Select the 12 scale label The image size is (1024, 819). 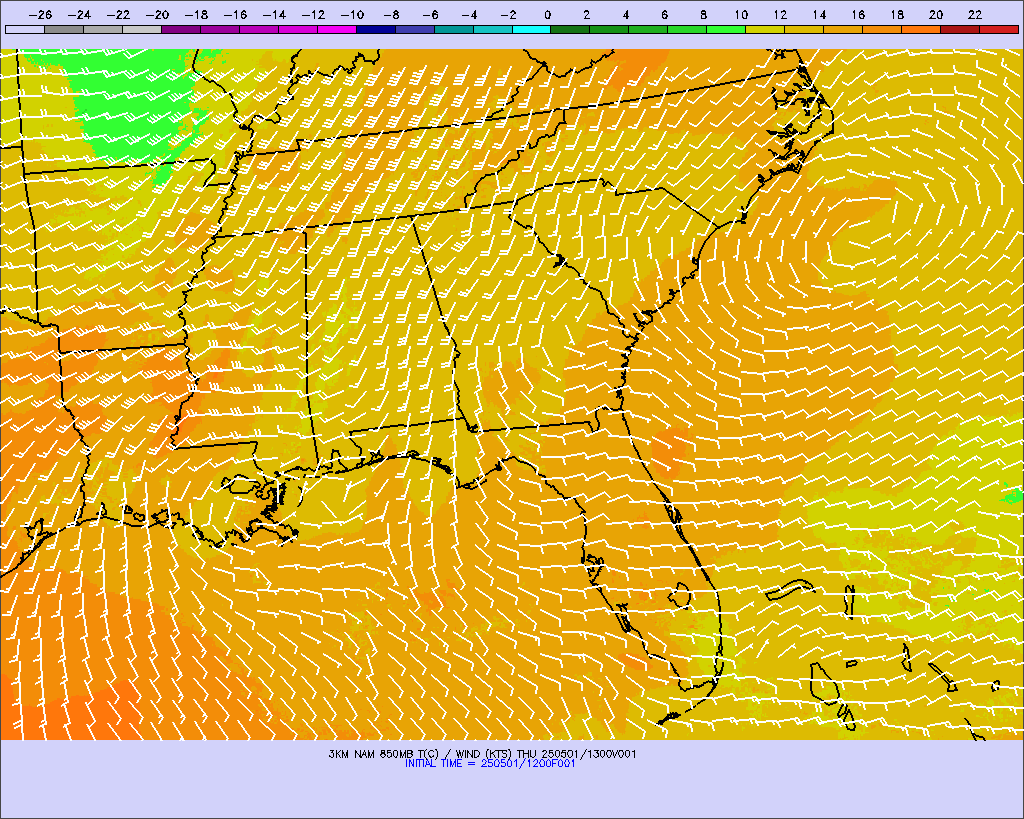[780, 14]
